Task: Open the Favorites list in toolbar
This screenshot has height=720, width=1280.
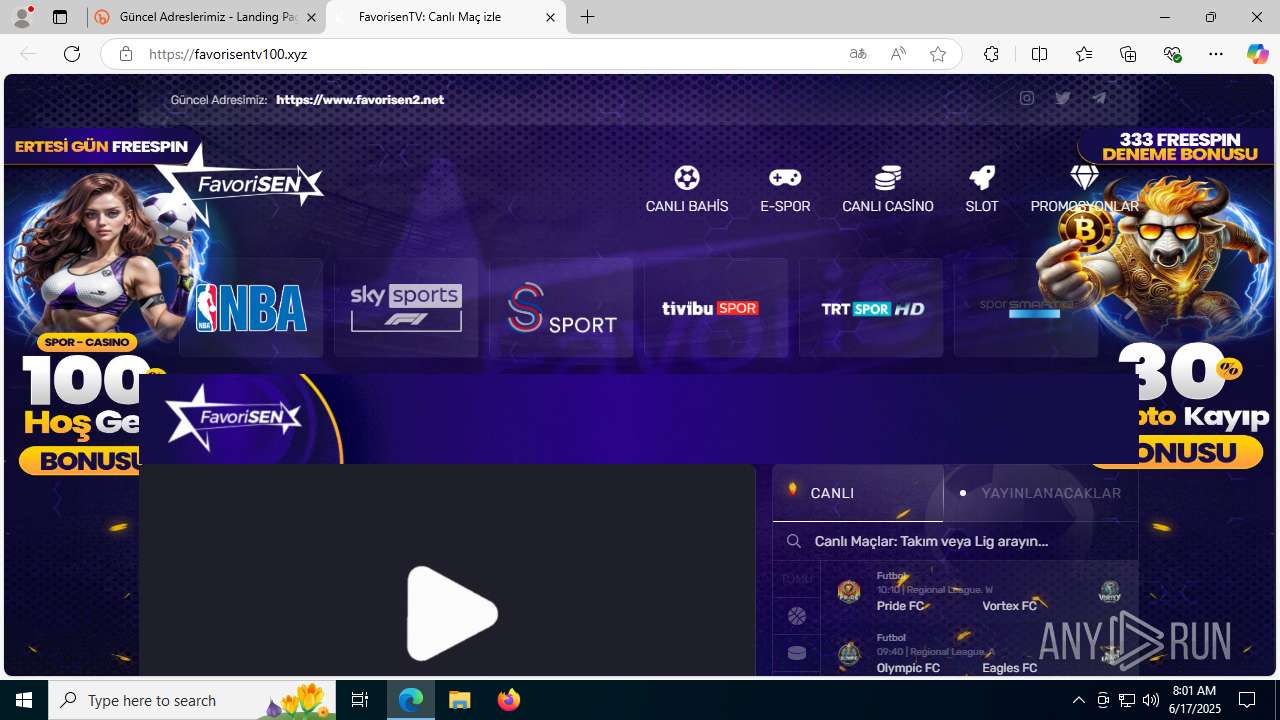Action: click(x=1084, y=54)
